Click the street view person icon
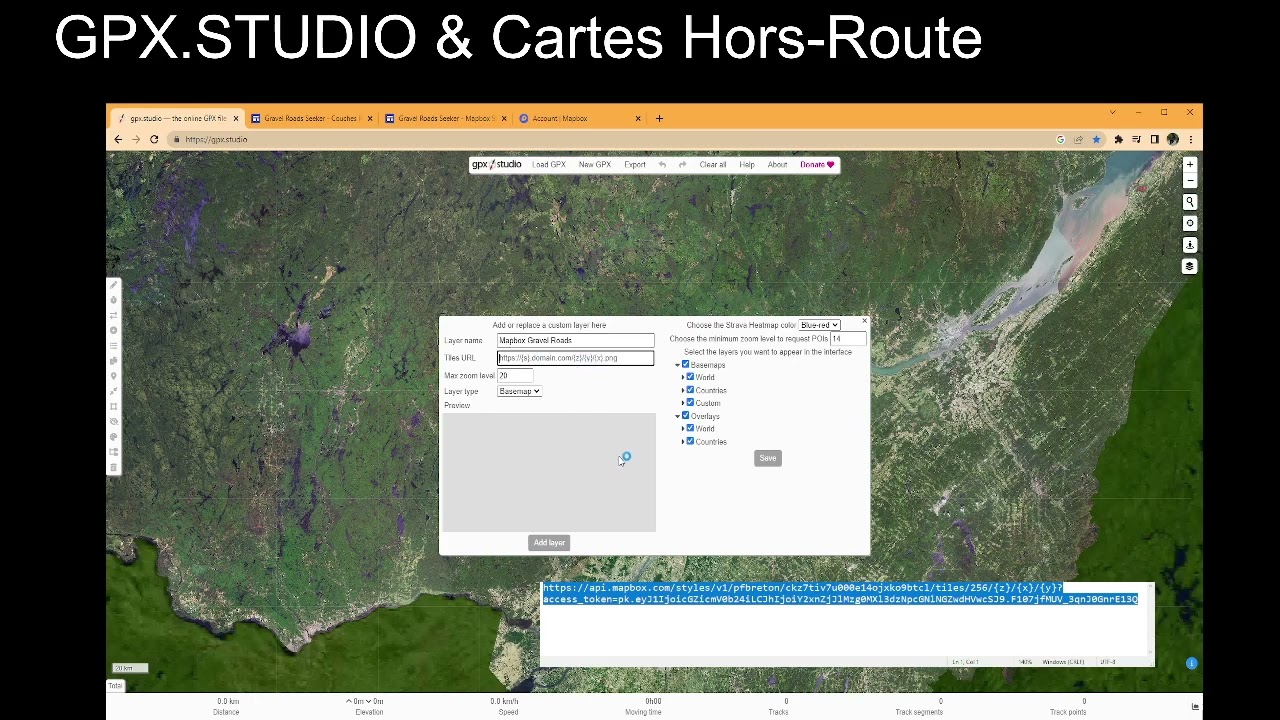 [x=1189, y=245]
